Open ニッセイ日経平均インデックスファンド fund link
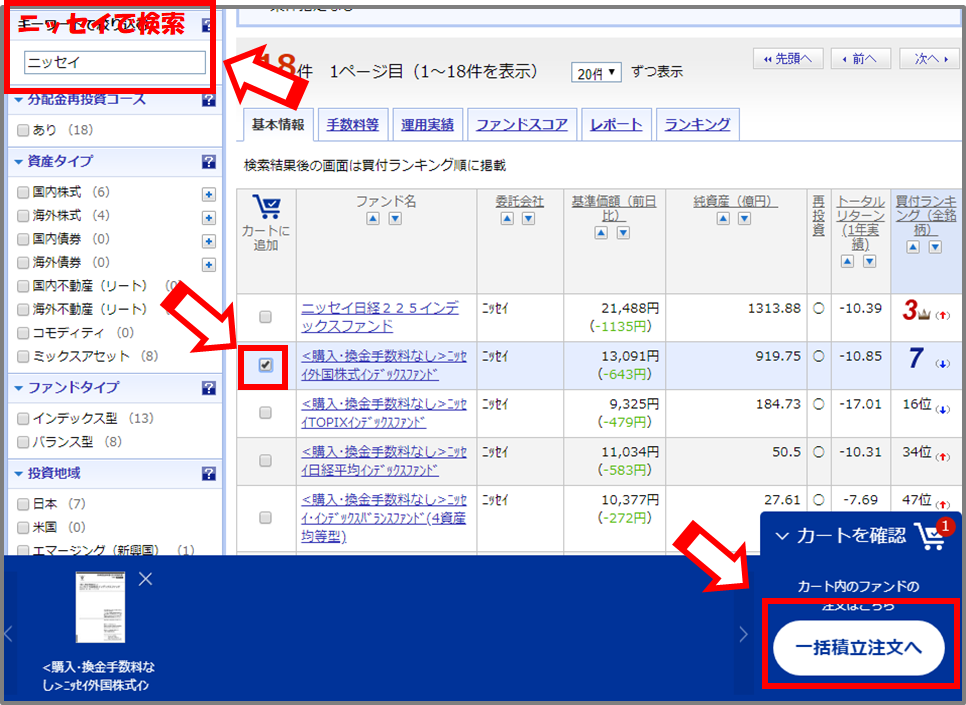Screen dimensions: 966x705 (383, 460)
